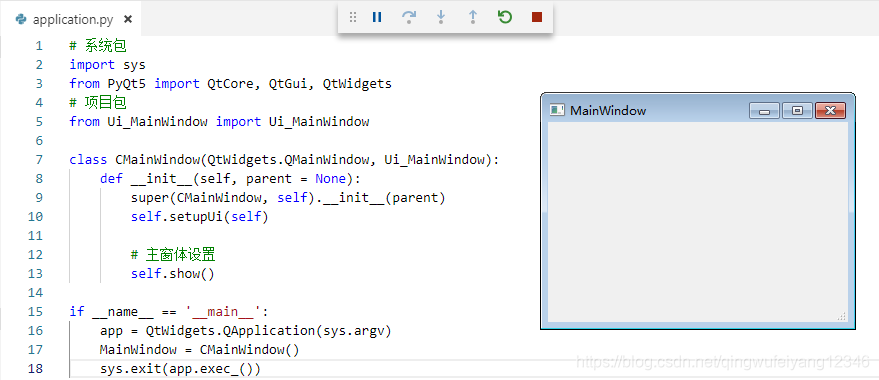Viewport: 879px width, 380px height.
Task: Click the 'import sys' code line
Action: (x=107, y=65)
